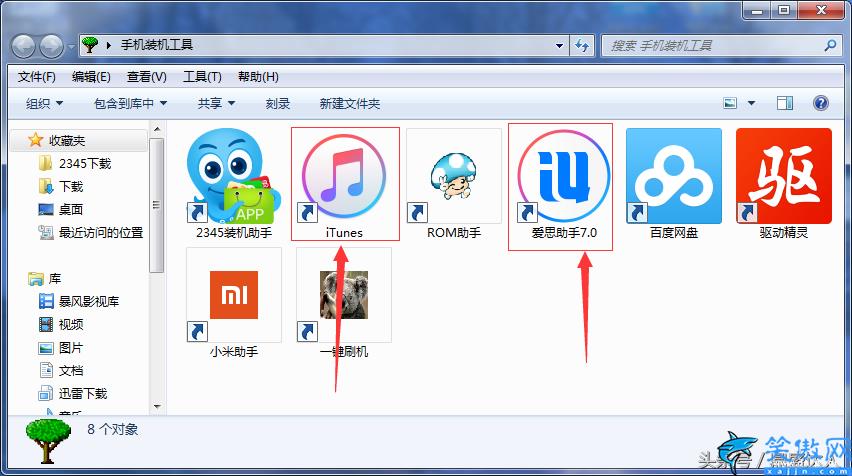Maximize the explorer window

(784, 9)
